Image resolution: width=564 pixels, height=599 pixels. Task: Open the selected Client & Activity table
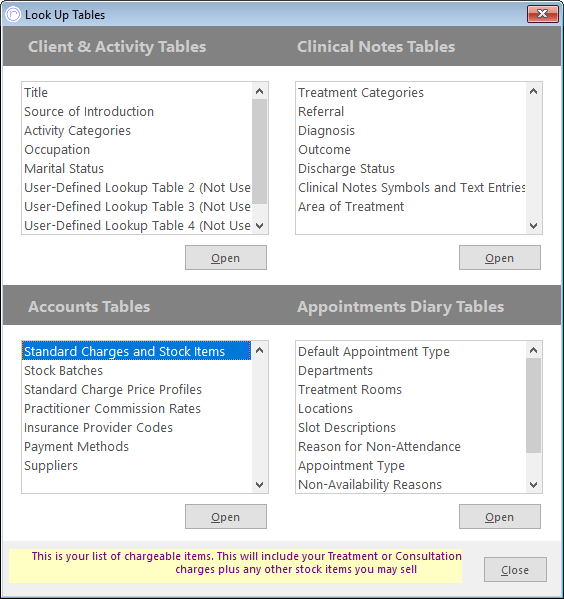pos(226,258)
